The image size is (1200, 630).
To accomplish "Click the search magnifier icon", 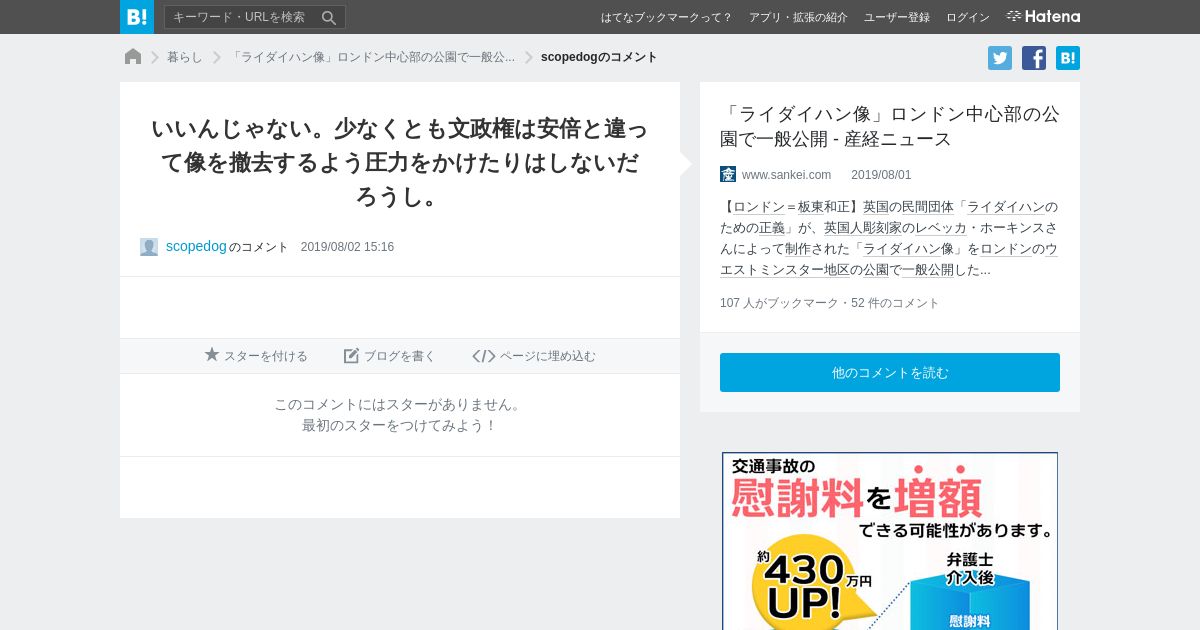I will click(x=329, y=17).
